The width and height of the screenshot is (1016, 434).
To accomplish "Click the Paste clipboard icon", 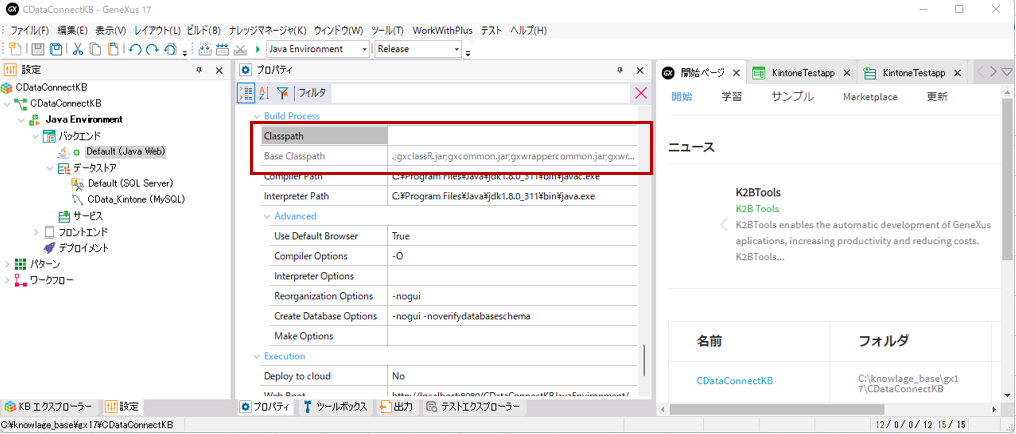I will click(x=113, y=49).
